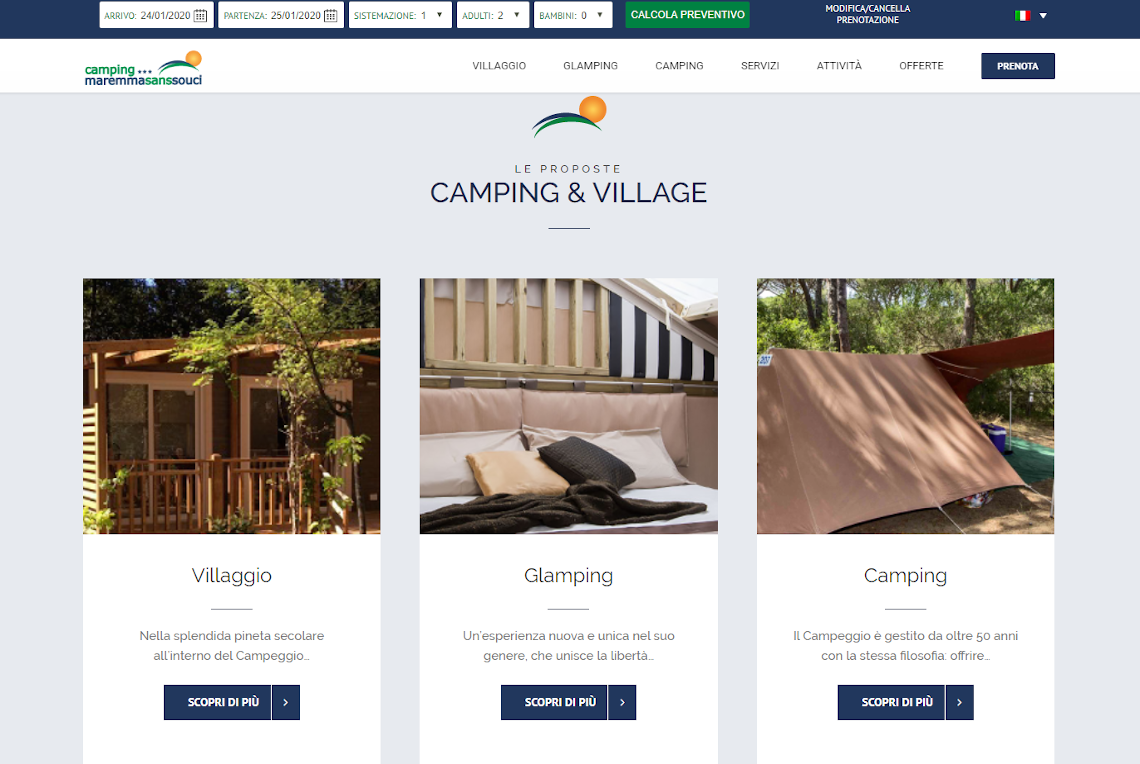The height and width of the screenshot is (764, 1140).
Task: Click the Glamping bed photo thumbnail
Action: 569,406
